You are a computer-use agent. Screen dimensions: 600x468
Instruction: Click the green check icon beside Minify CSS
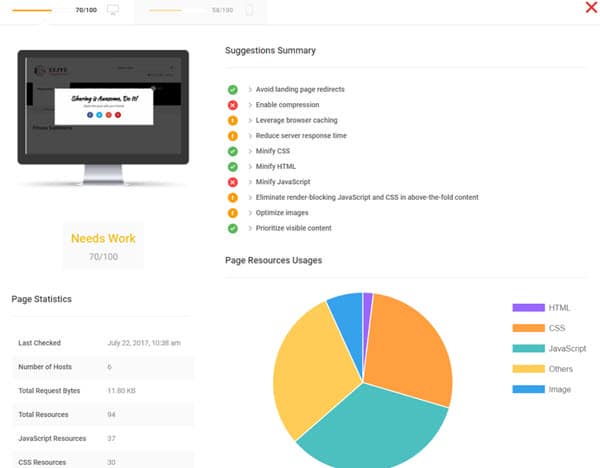232,151
